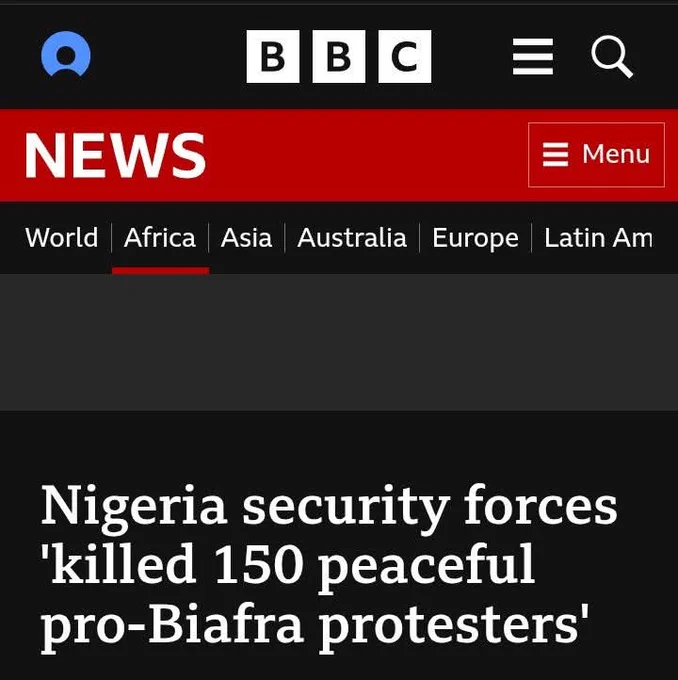Switch to the Australia section
678x680 pixels.
[352, 238]
